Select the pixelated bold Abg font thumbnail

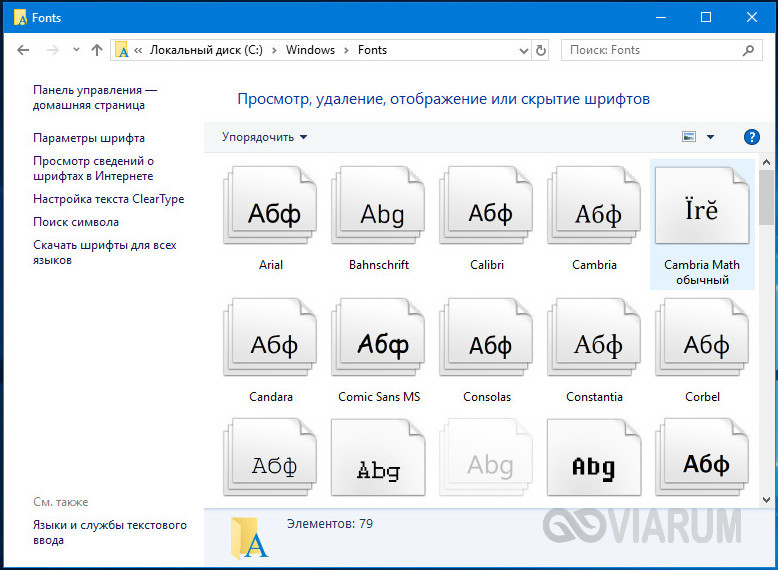594,457
